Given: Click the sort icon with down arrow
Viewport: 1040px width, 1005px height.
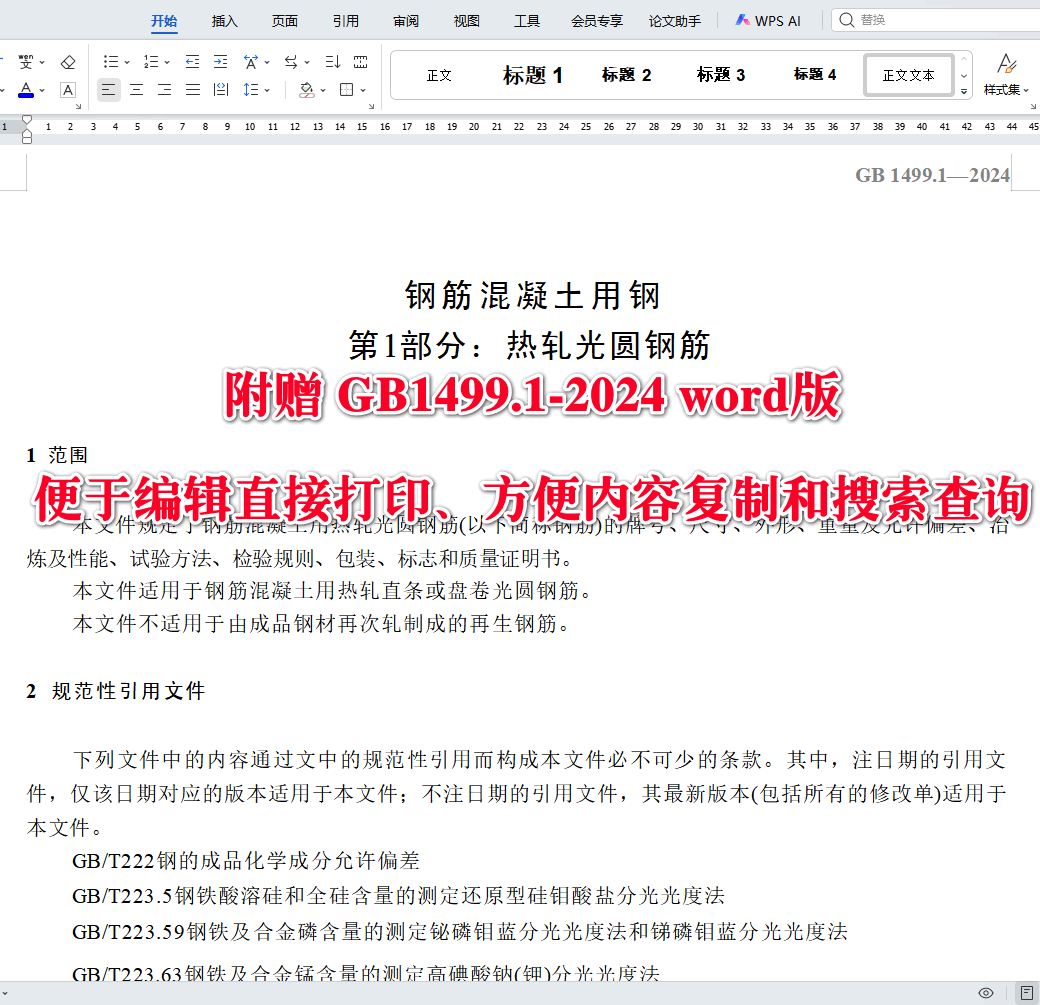Looking at the screenshot, I should (x=332, y=62).
